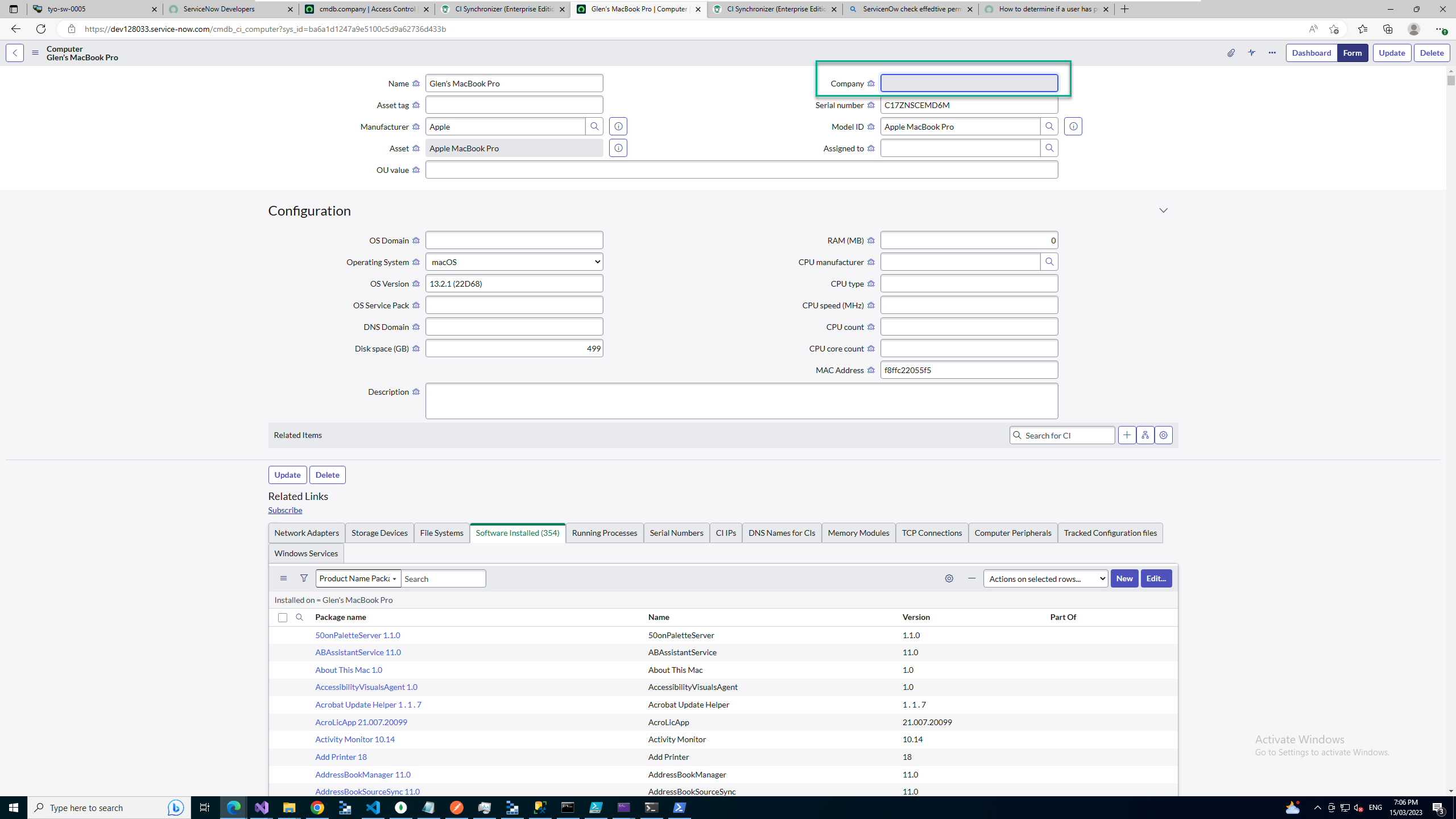Open Visual Studio Code from the taskbar
Viewport: 1456px width, 819px height.
[x=373, y=808]
